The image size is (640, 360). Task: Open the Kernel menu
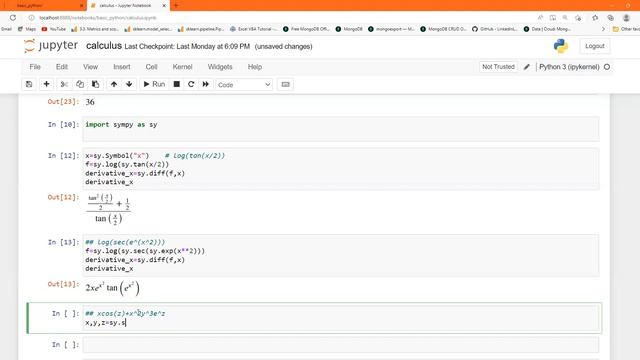pyautogui.click(x=182, y=67)
